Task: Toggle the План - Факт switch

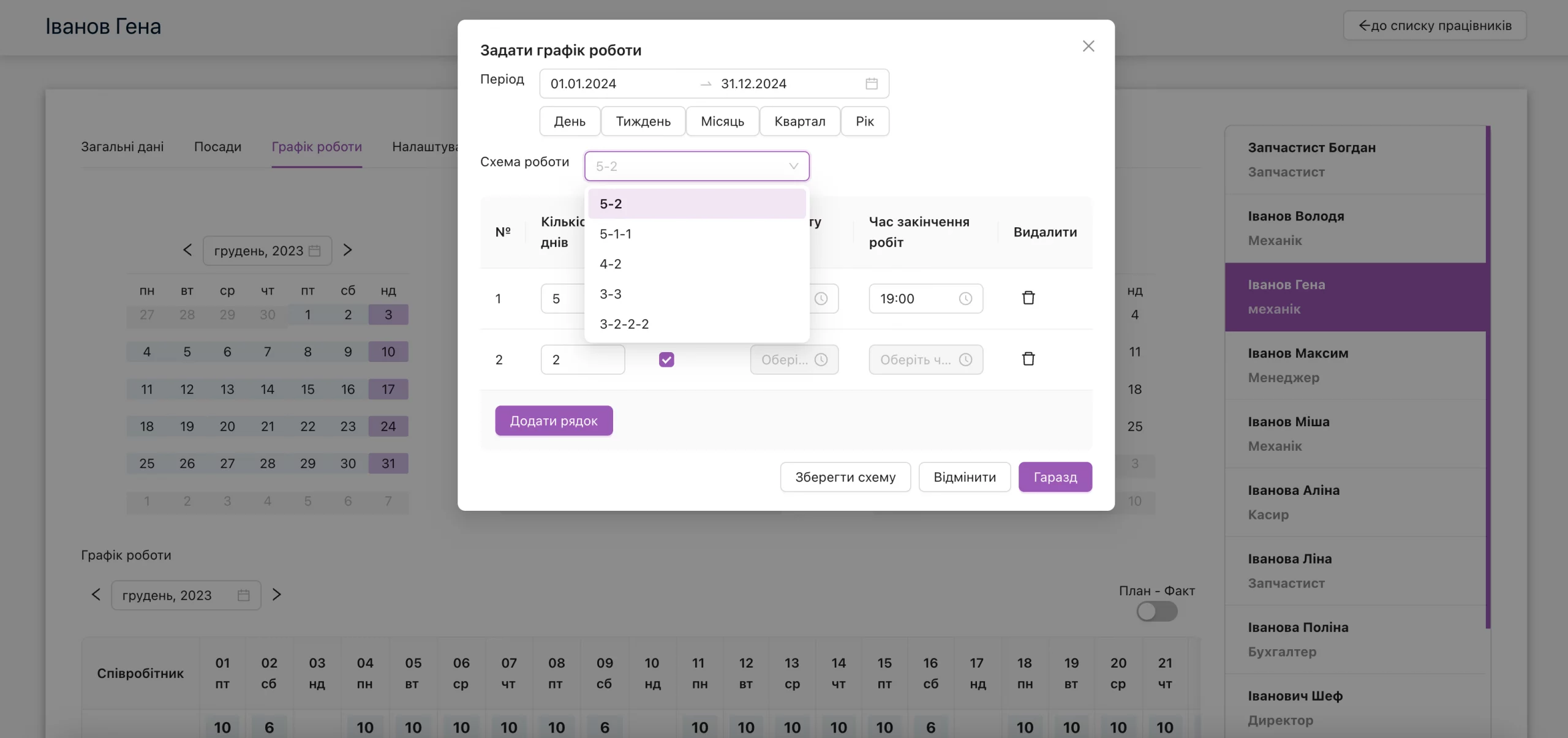Action: 1157,611
